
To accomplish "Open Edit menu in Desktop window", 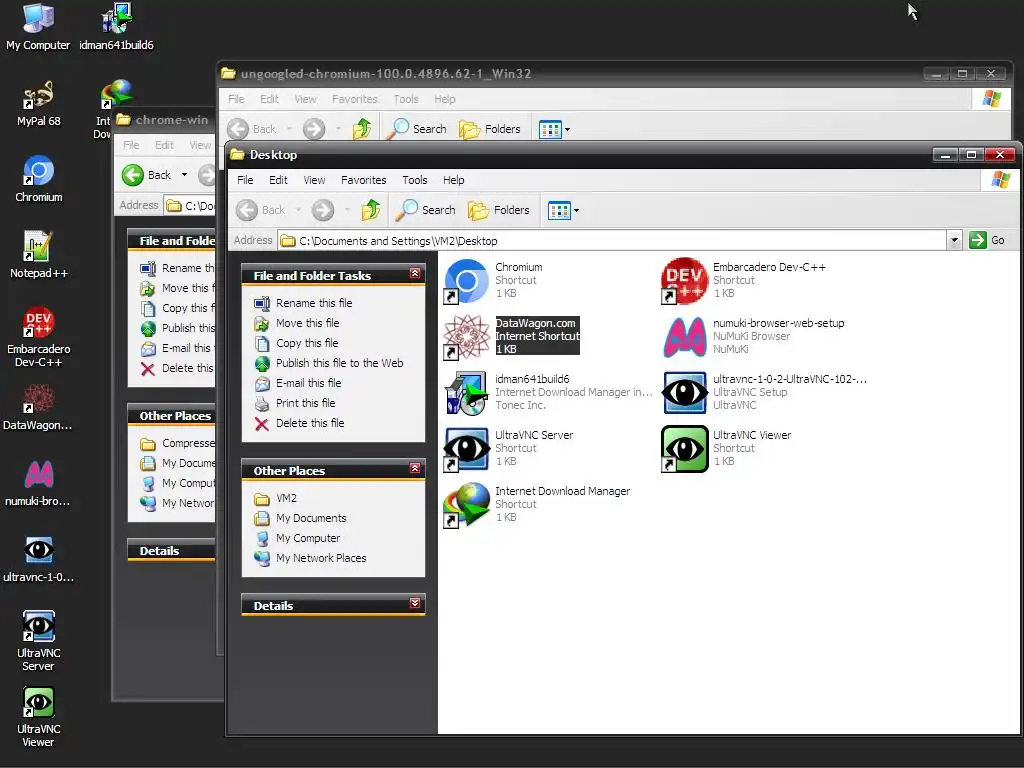I will coord(278,180).
